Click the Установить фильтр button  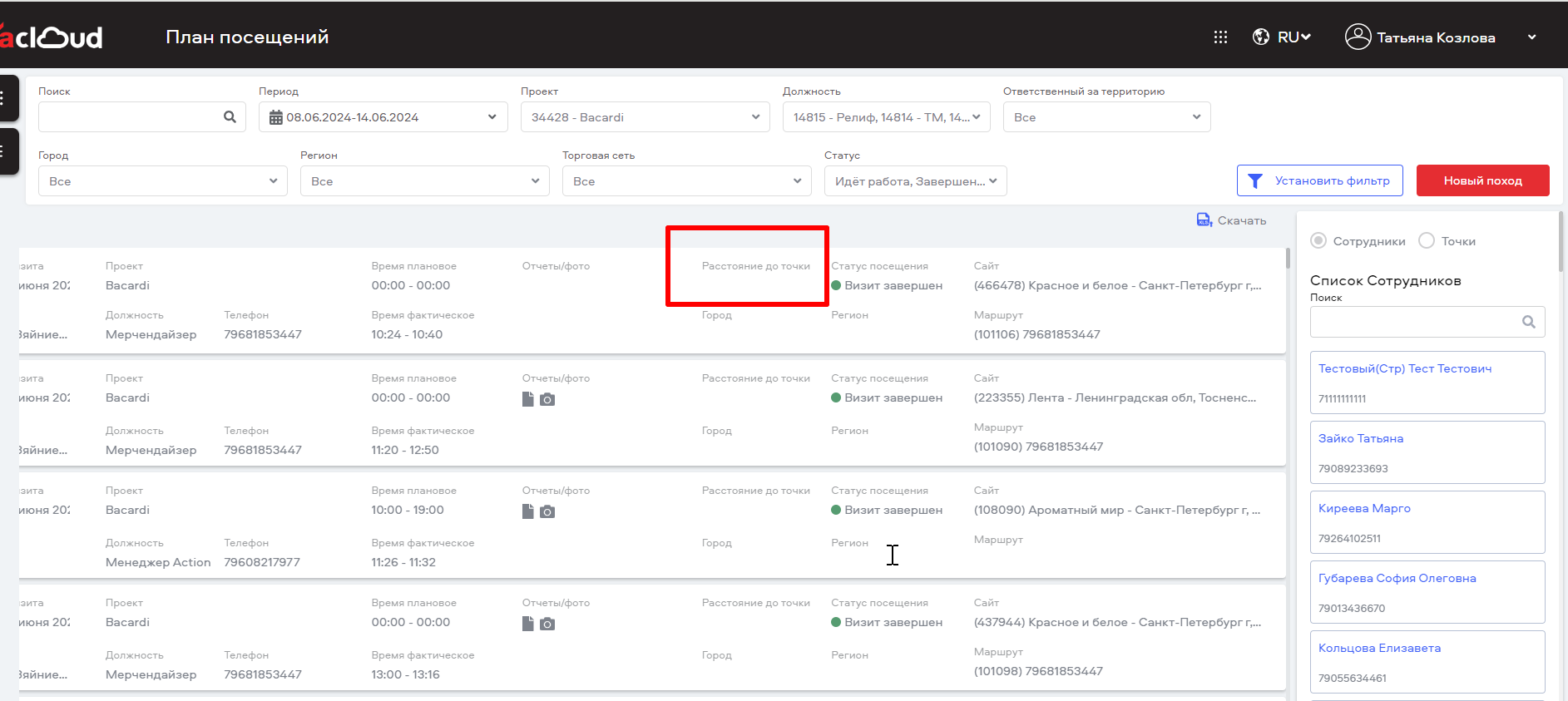[1320, 180]
